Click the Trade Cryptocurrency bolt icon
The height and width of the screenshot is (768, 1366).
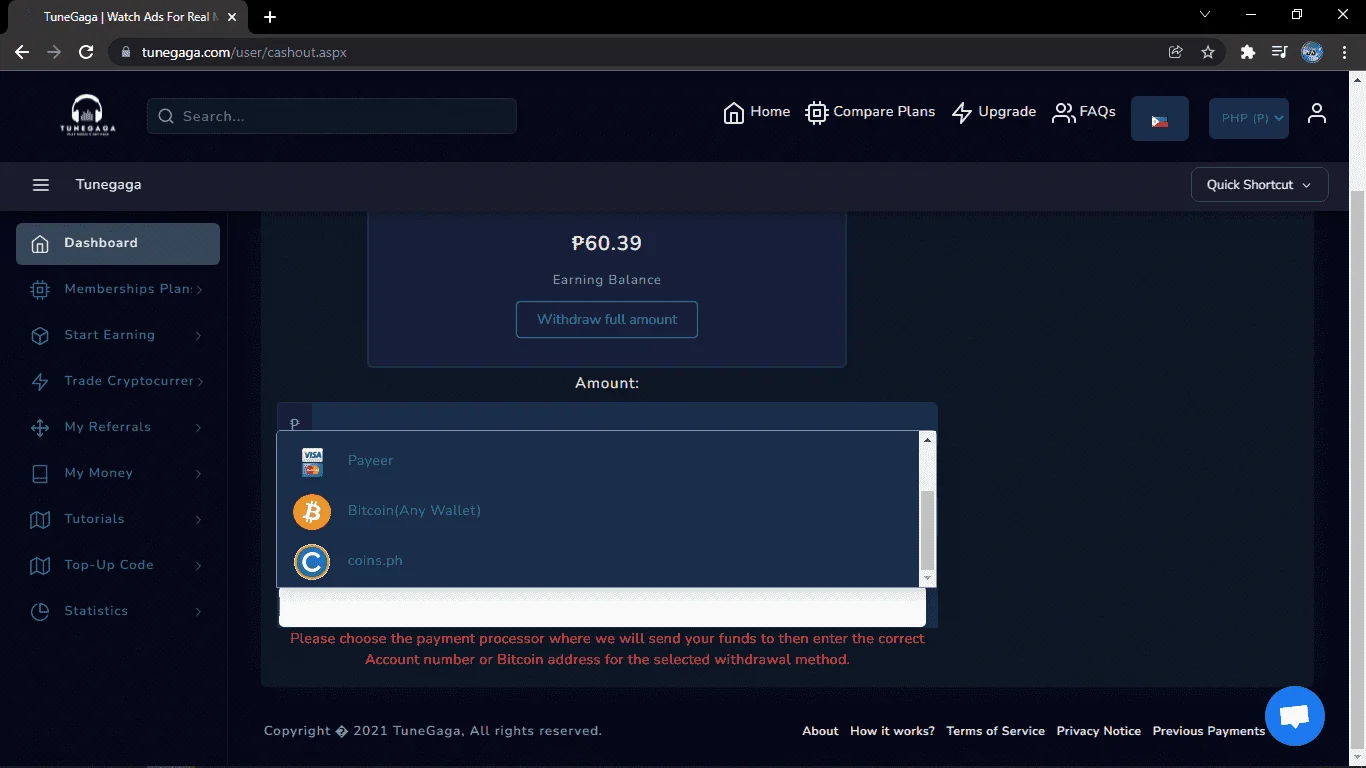coord(40,382)
